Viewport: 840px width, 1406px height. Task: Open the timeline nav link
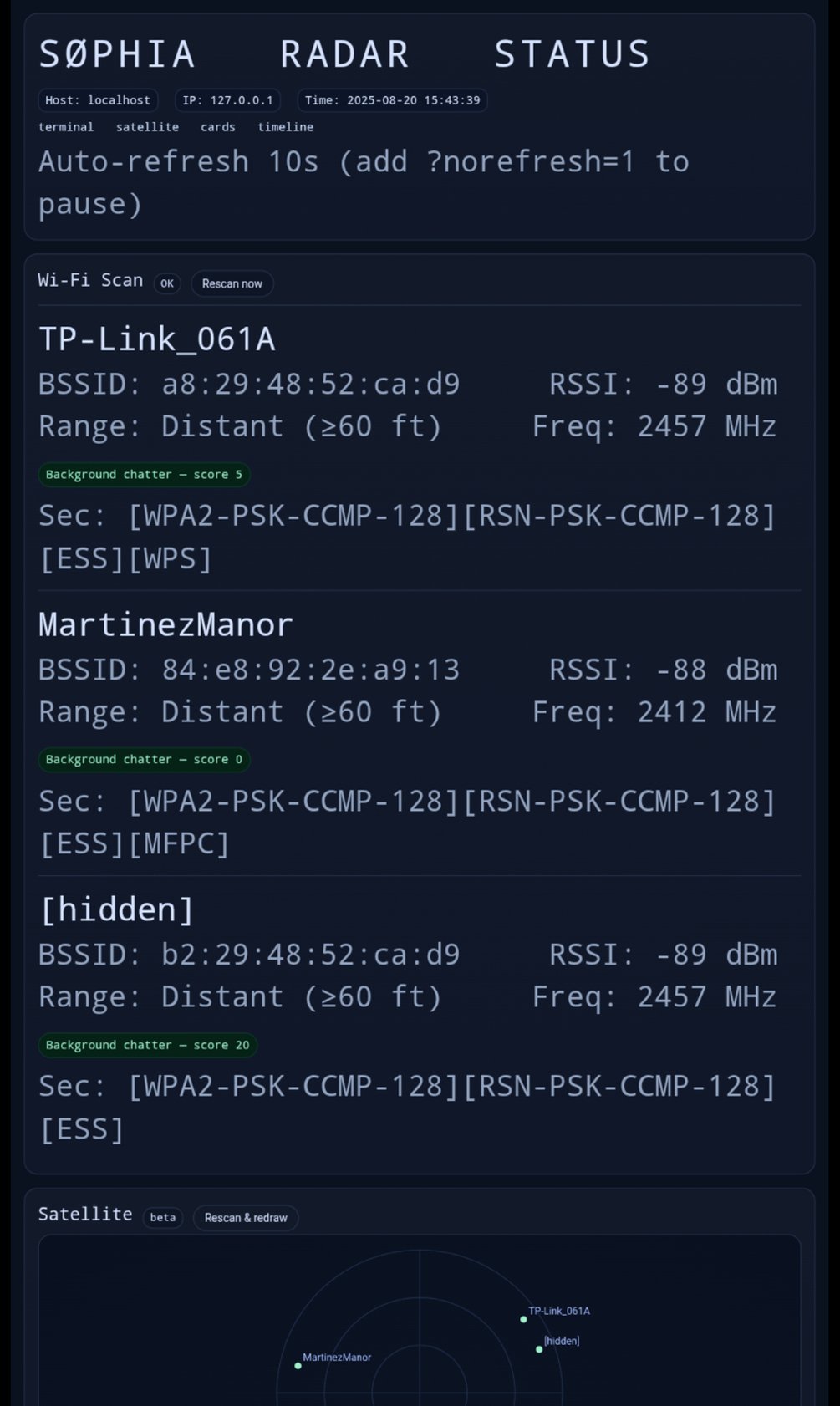(285, 127)
